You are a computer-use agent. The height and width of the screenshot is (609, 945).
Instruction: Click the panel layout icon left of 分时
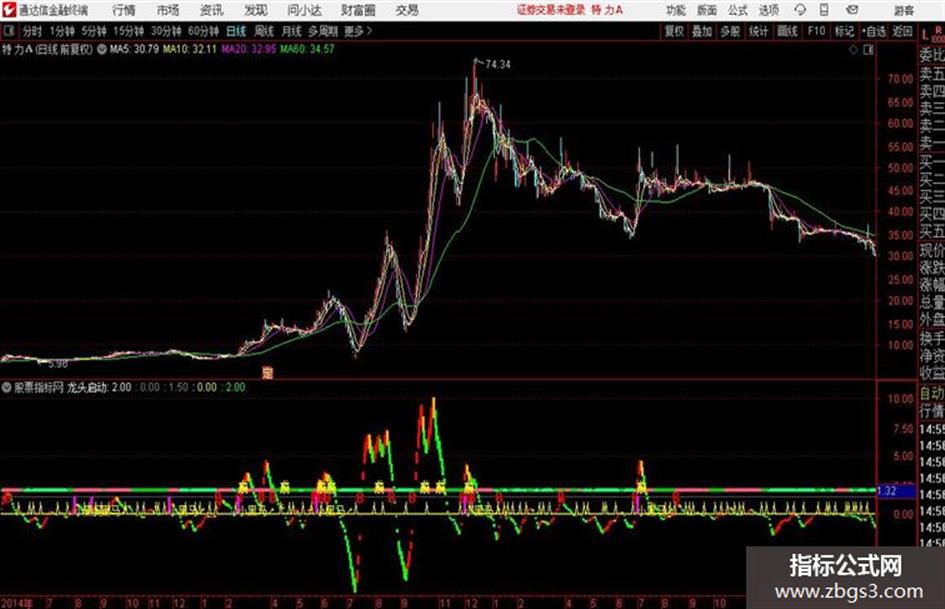(x=9, y=31)
